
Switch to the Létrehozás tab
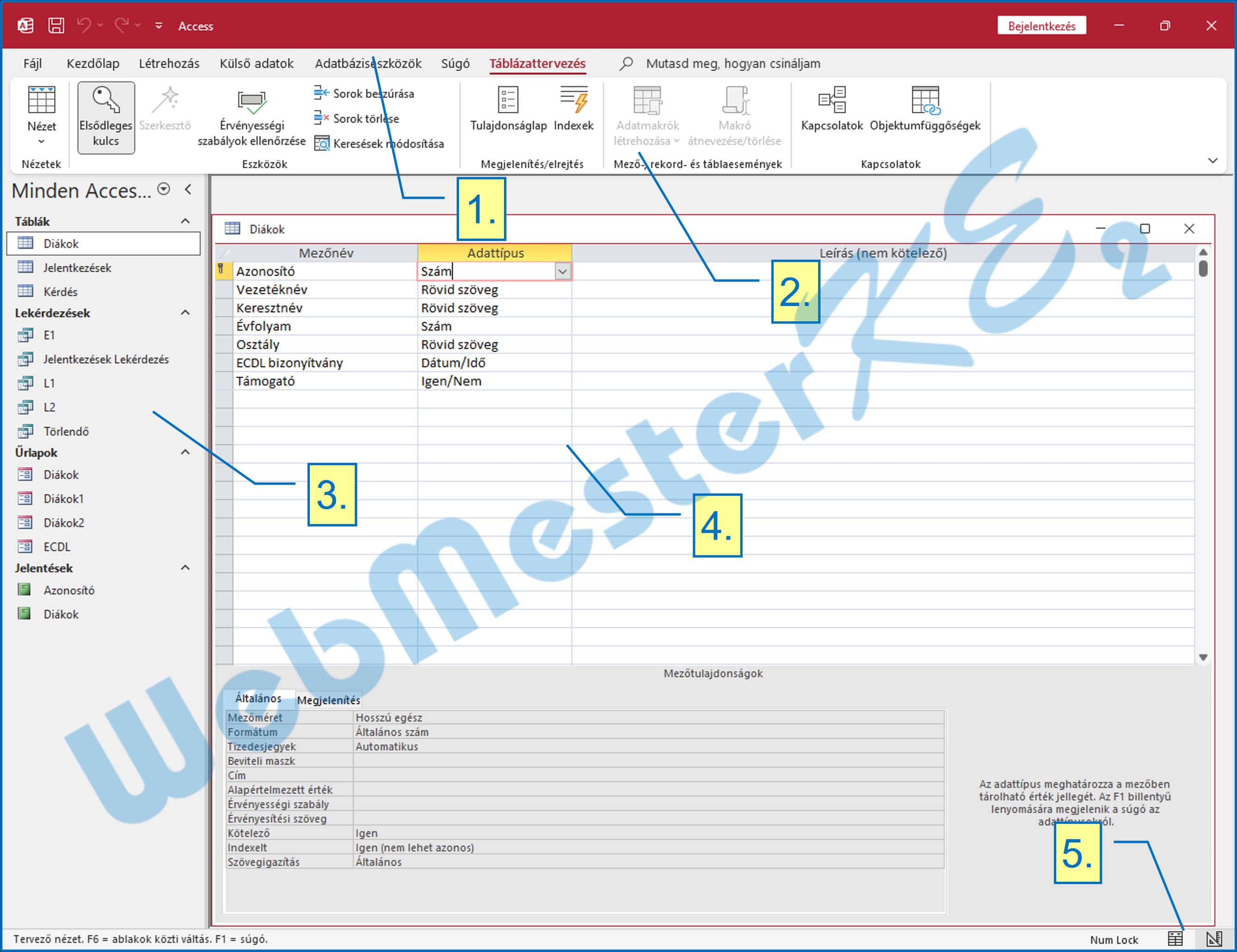pos(169,63)
